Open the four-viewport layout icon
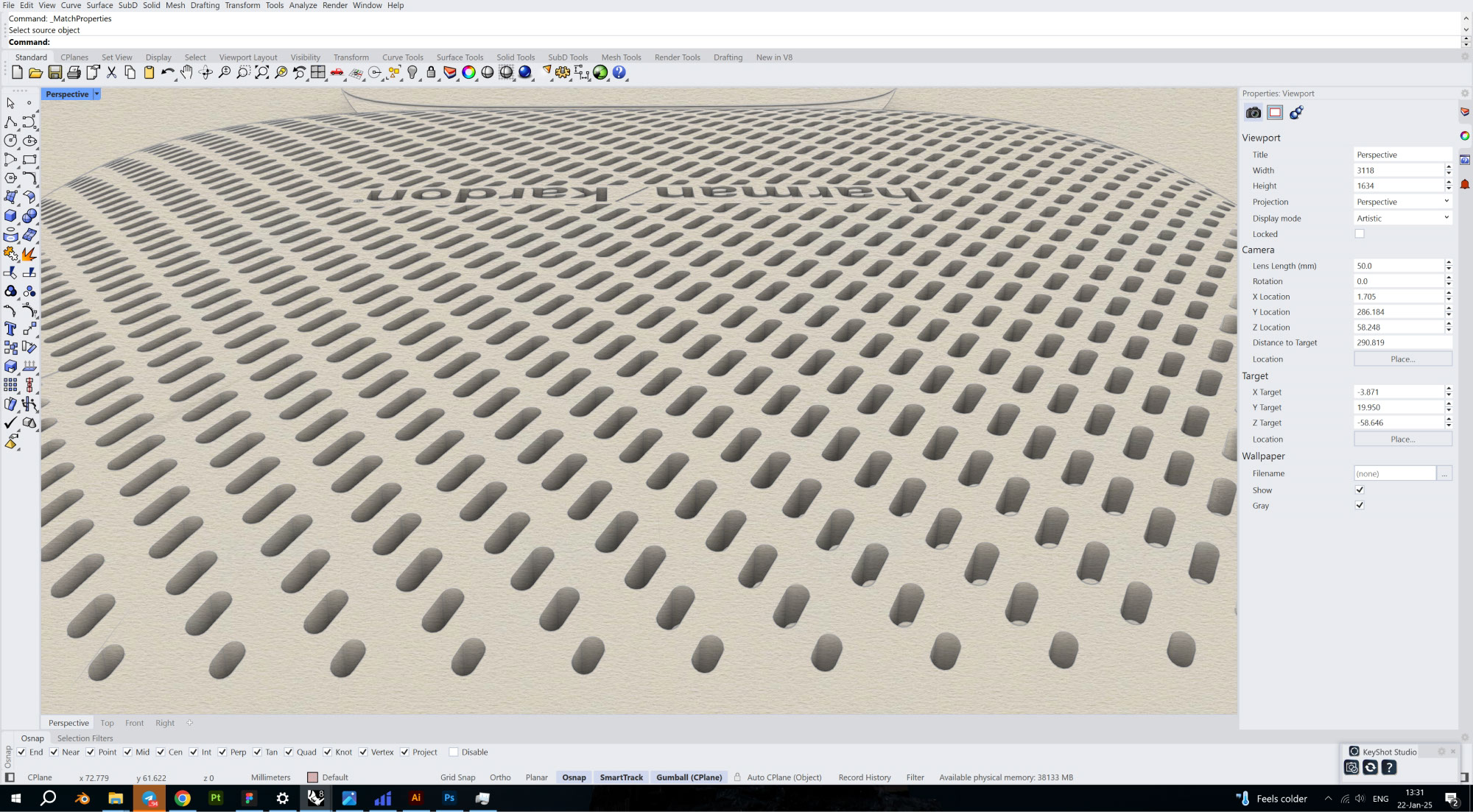 tap(318, 72)
